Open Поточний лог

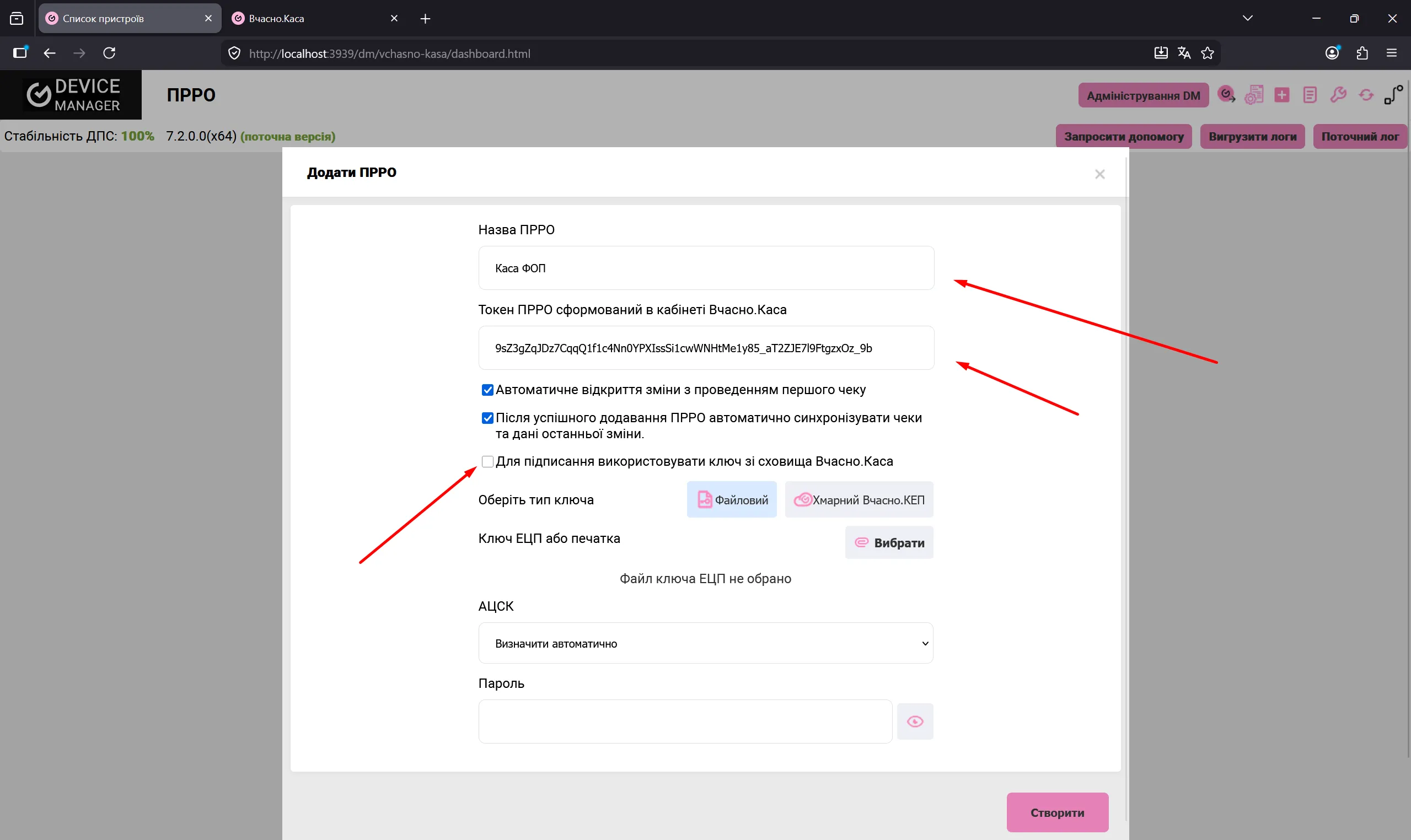tap(1360, 136)
